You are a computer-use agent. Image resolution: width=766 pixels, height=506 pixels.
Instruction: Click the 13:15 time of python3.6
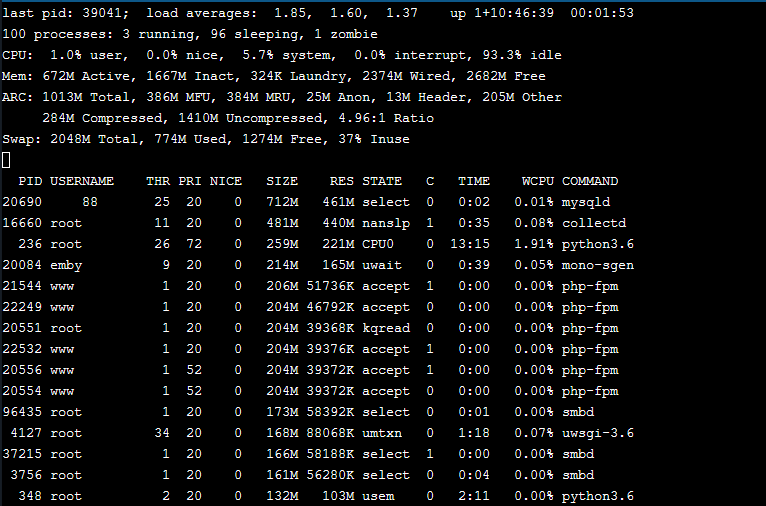[x=470, y=244]
